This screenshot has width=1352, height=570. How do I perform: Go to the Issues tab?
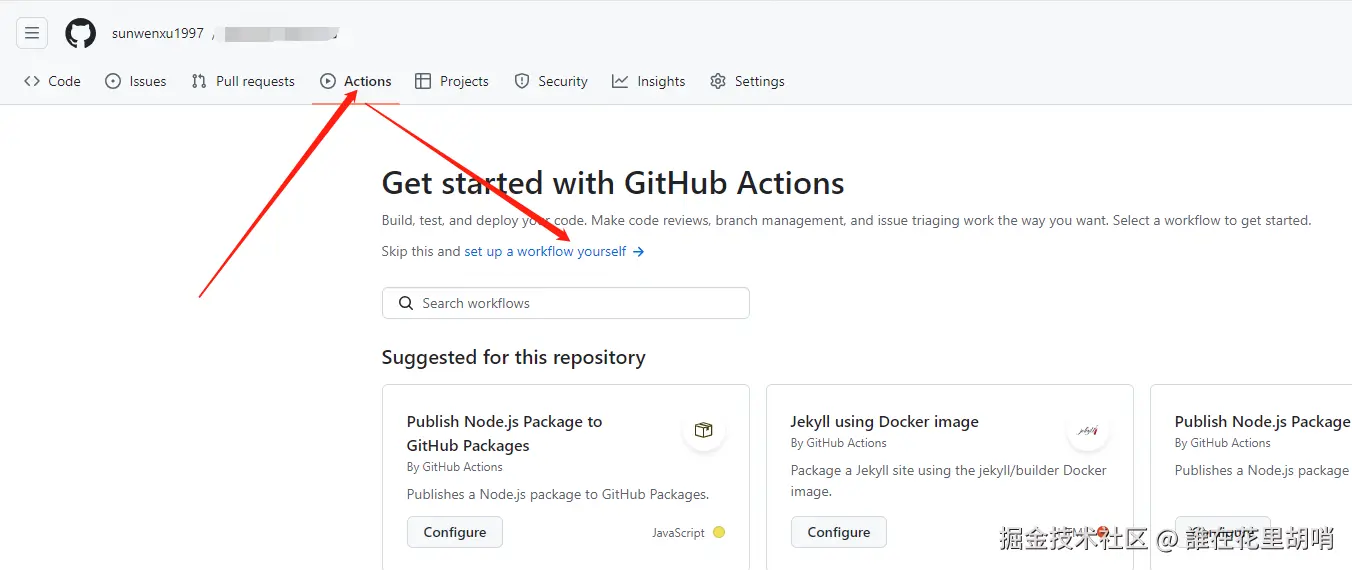click(x=136, y=81)
